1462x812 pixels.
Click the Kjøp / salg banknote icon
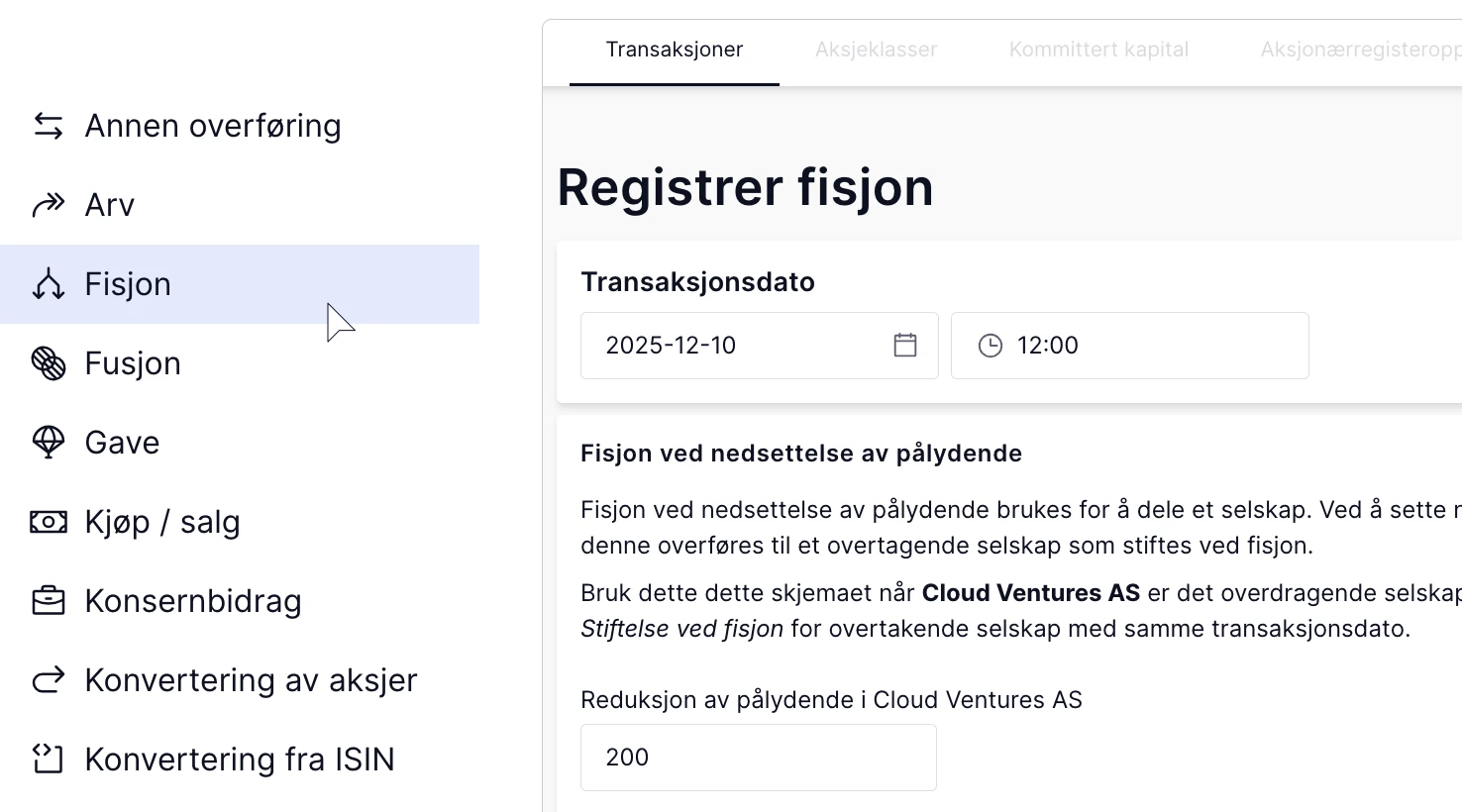click(x=49, y=522)
